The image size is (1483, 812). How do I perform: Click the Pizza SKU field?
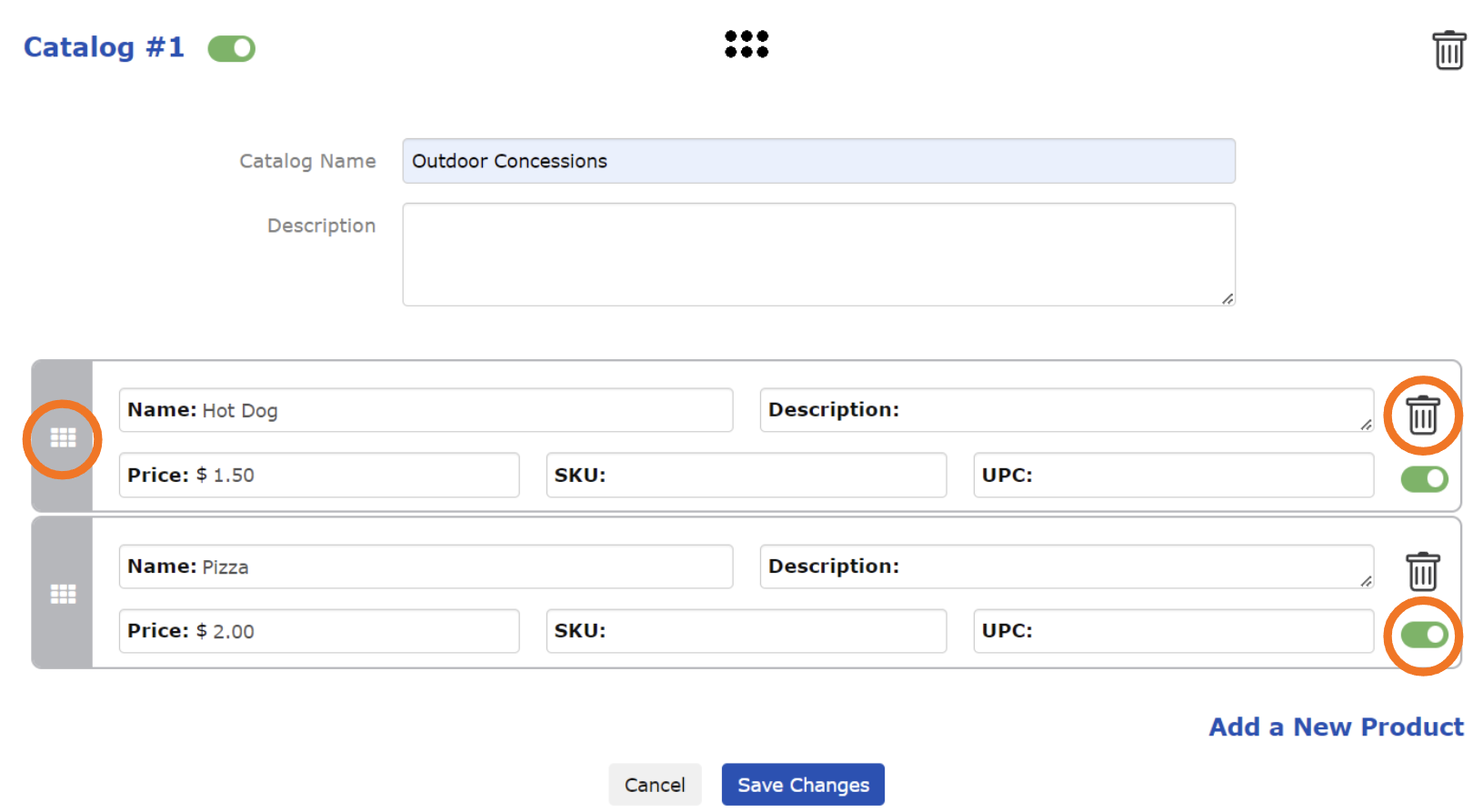coord(773,631)
